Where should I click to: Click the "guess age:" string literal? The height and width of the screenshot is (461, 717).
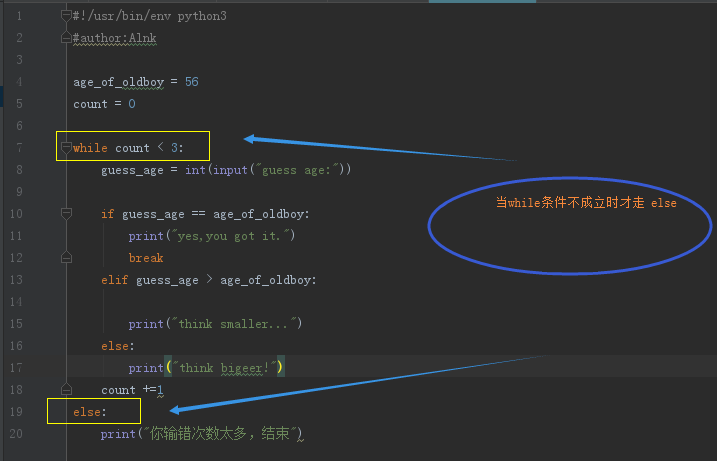[x=299, y=170]
